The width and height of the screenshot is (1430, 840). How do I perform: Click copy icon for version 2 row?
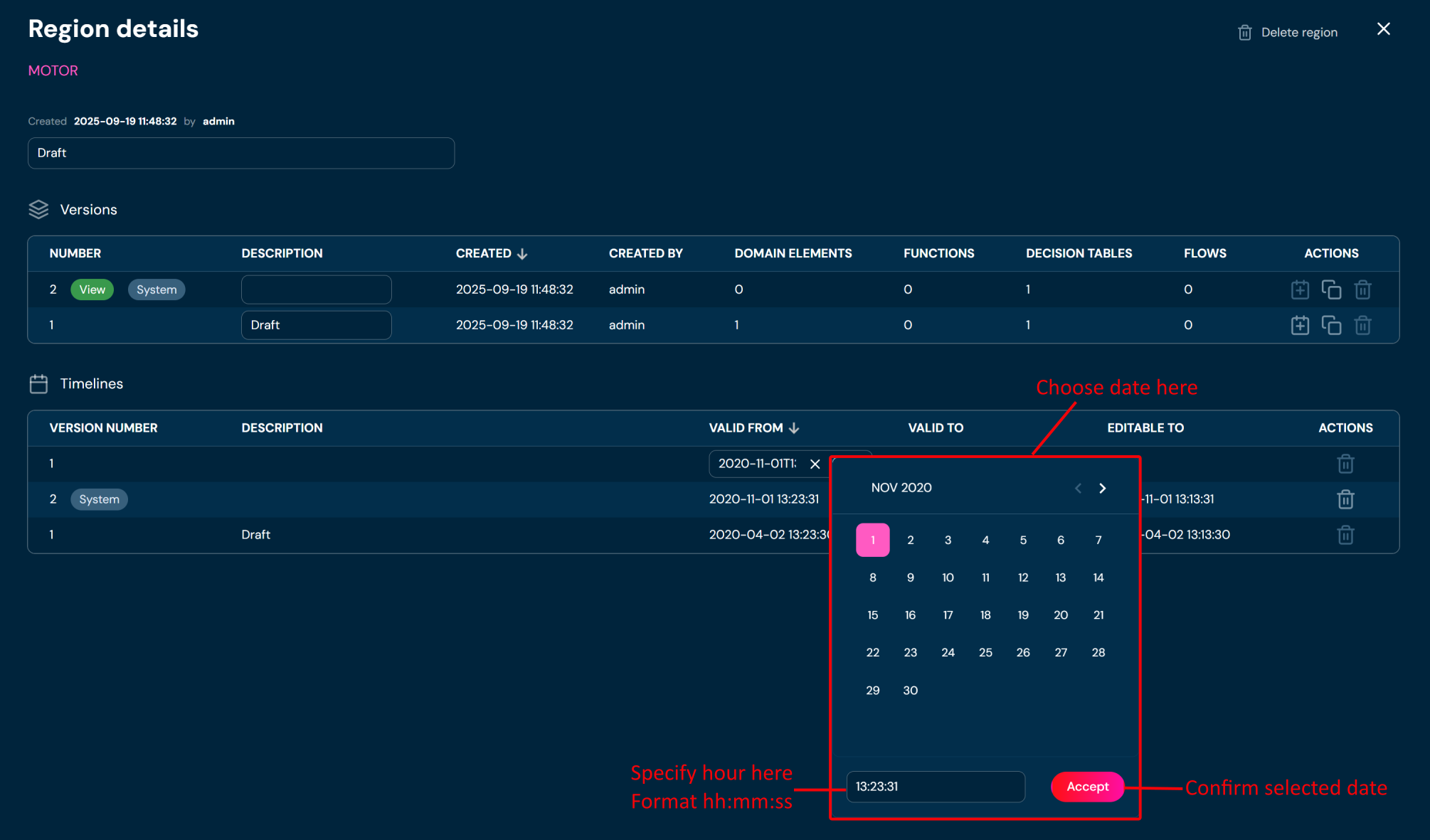[x=1331, y=289]
